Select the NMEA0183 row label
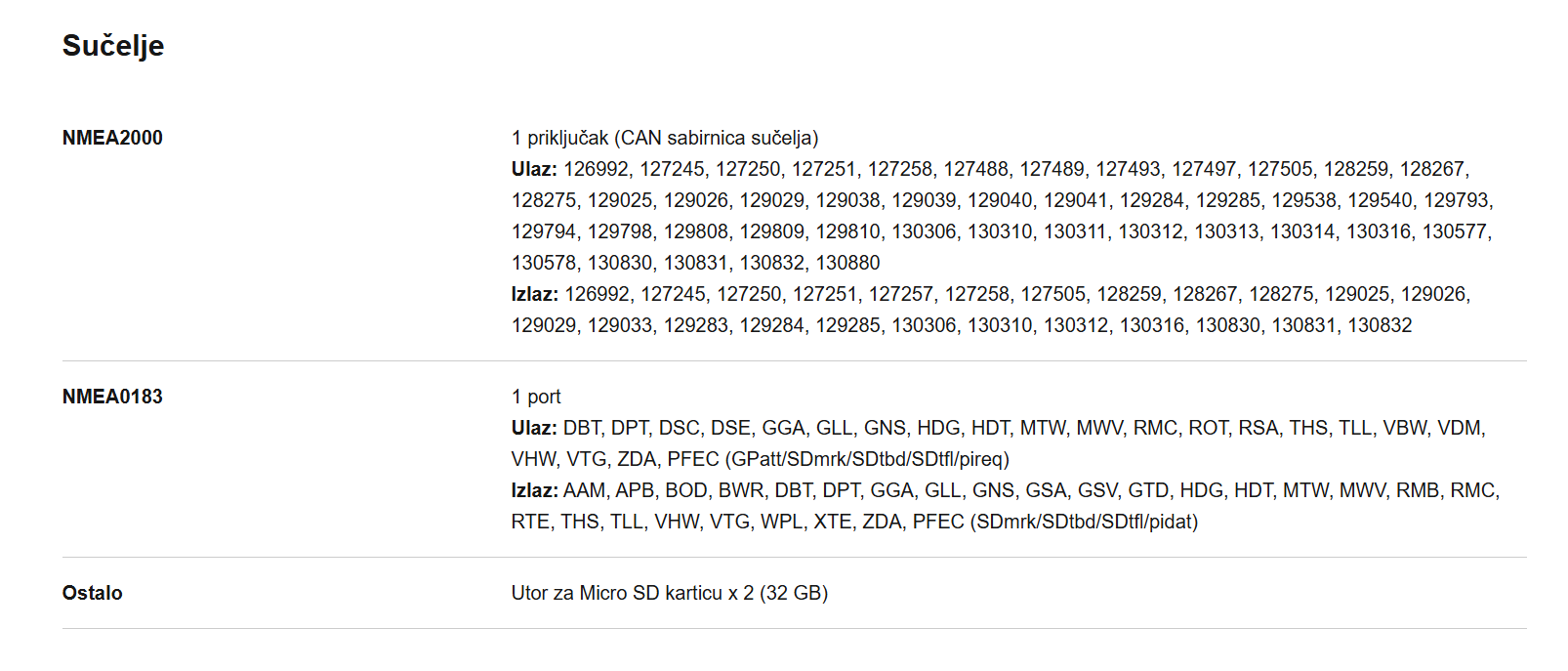The height and width of the screenshot is (671, 1568). [112, 397]
